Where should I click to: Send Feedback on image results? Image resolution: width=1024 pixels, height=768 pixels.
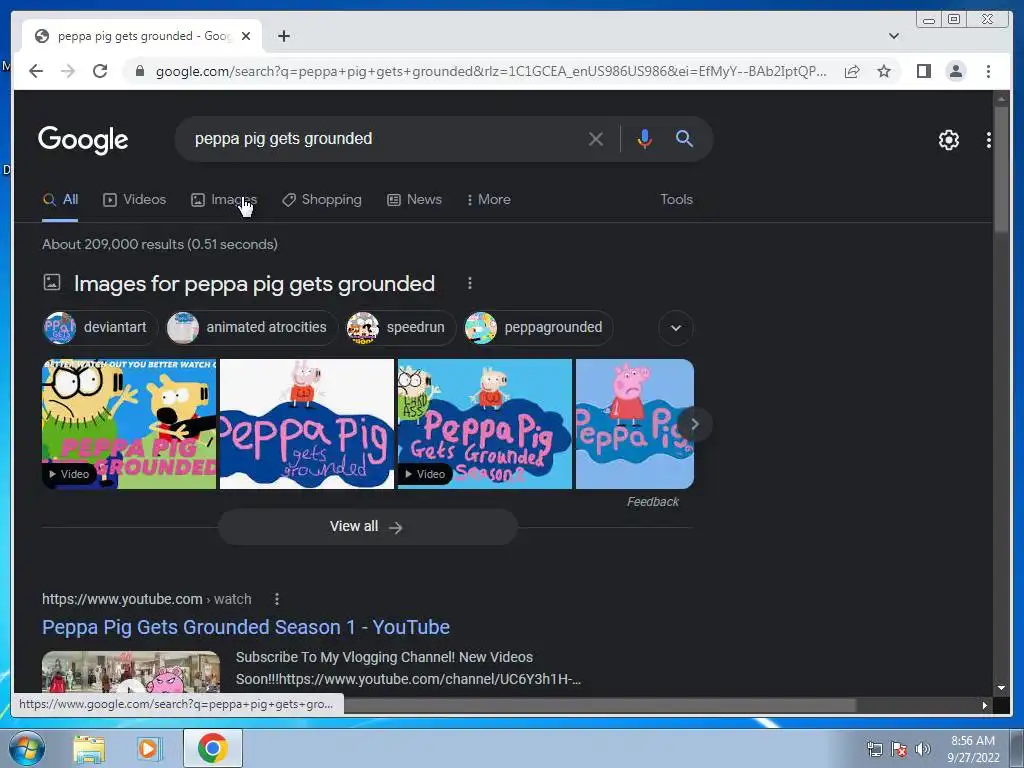tap(652, 502)
